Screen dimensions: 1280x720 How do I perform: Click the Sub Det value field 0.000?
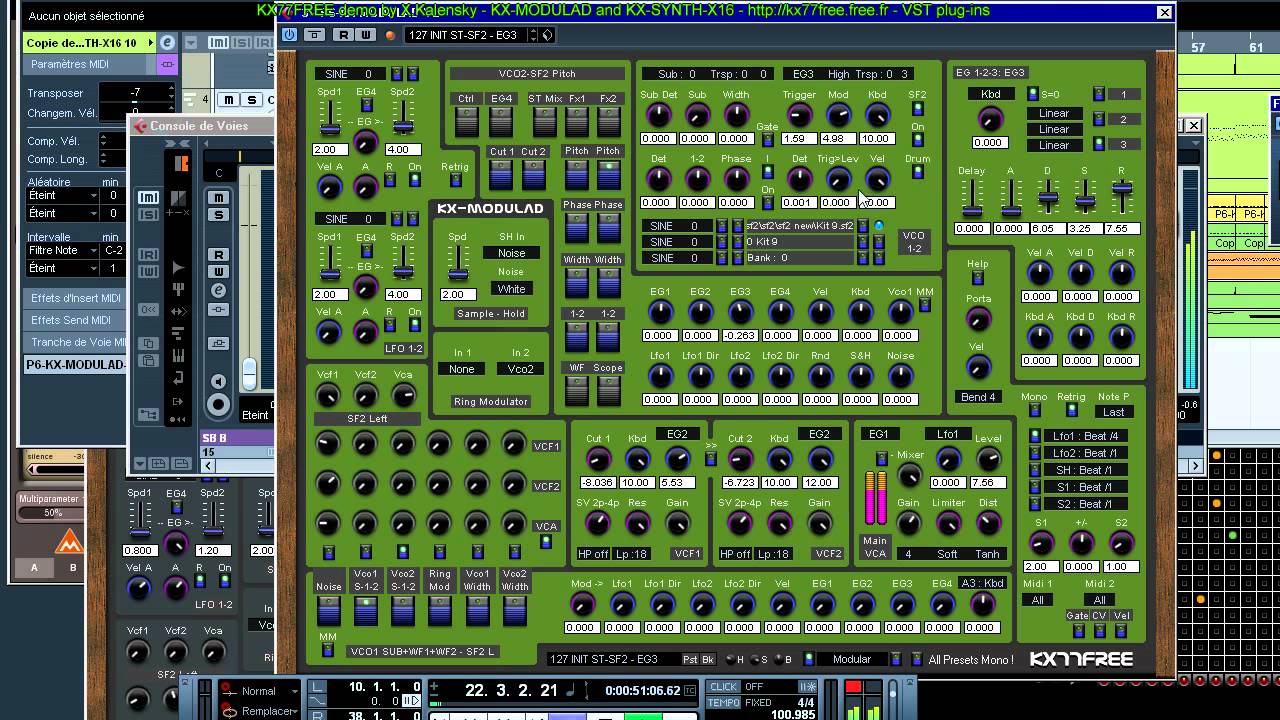point(657,139)
